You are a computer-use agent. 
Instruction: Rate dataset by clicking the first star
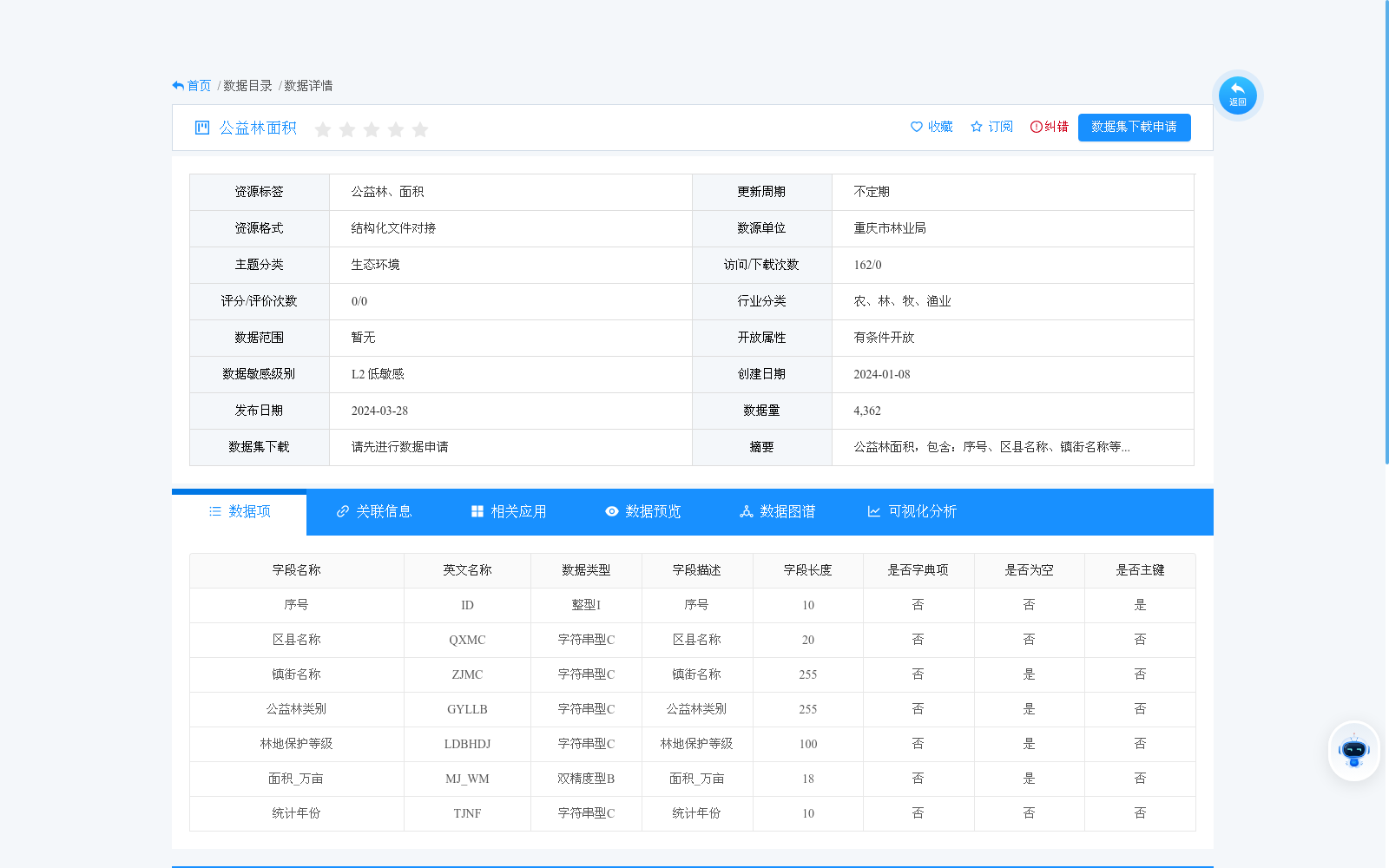pos(323,129)
